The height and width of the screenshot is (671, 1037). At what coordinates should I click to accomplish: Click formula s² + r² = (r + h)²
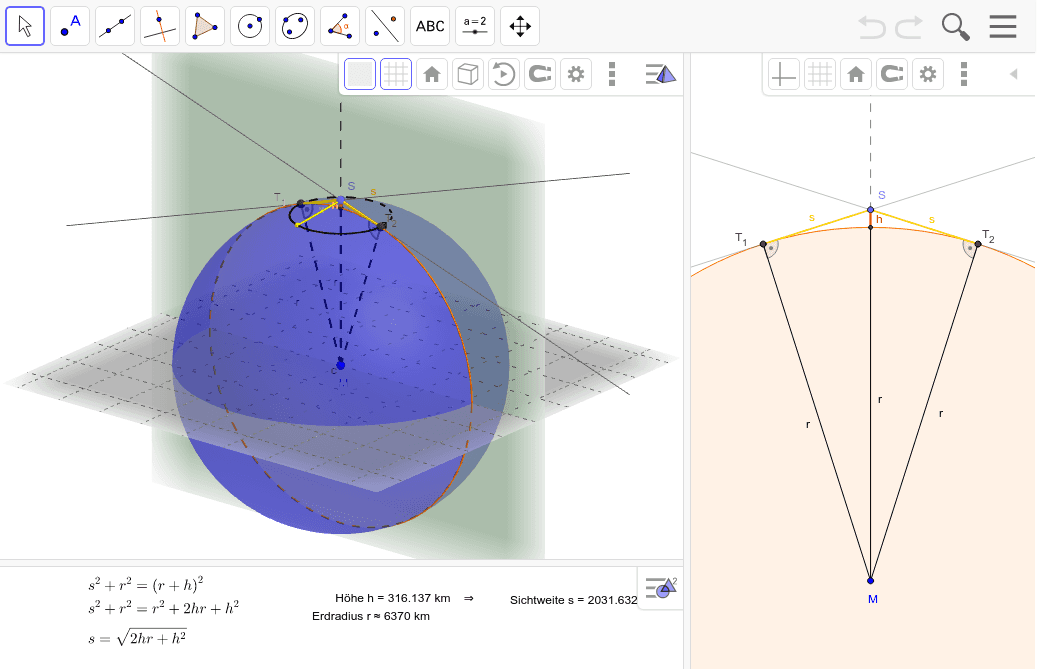point(145,585)
